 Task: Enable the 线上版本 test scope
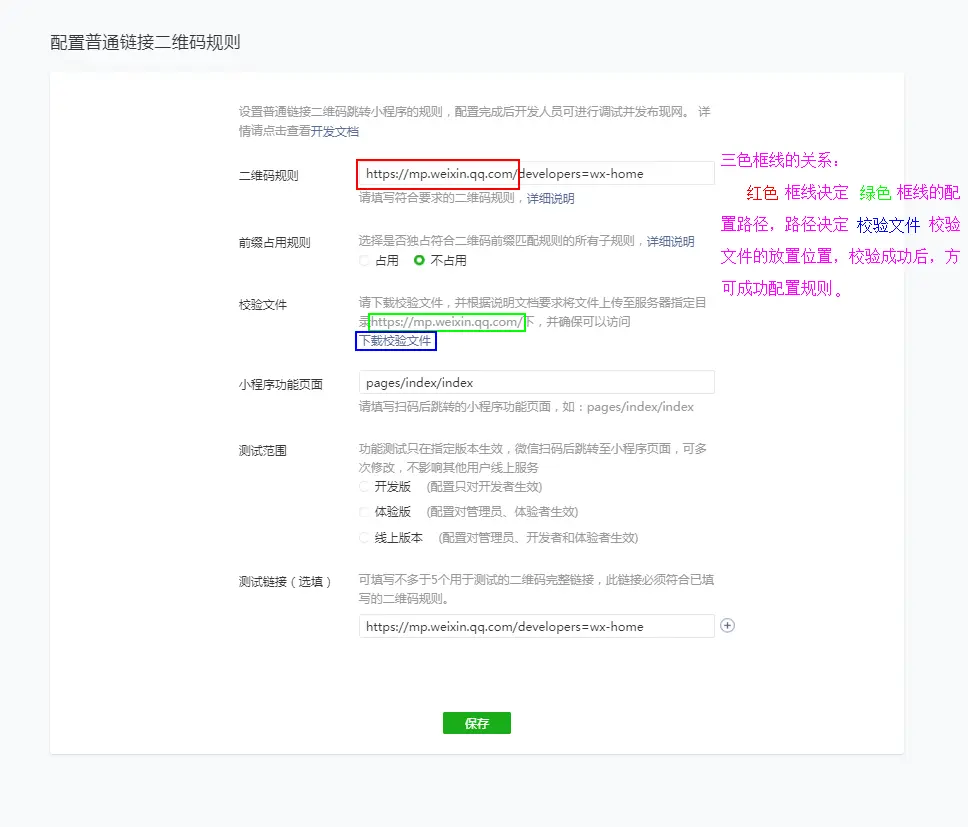point(366,537)
